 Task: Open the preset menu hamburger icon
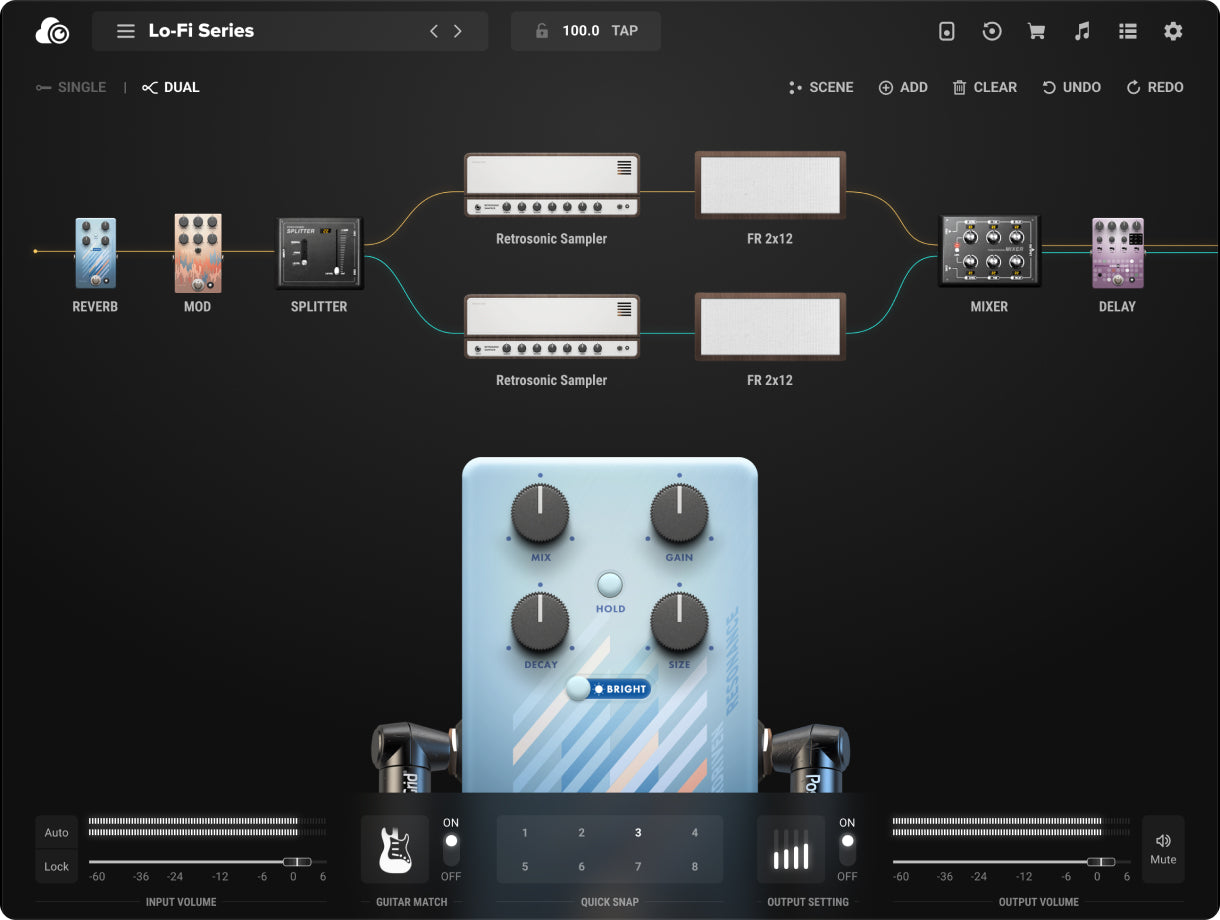(x=126, y=31)
